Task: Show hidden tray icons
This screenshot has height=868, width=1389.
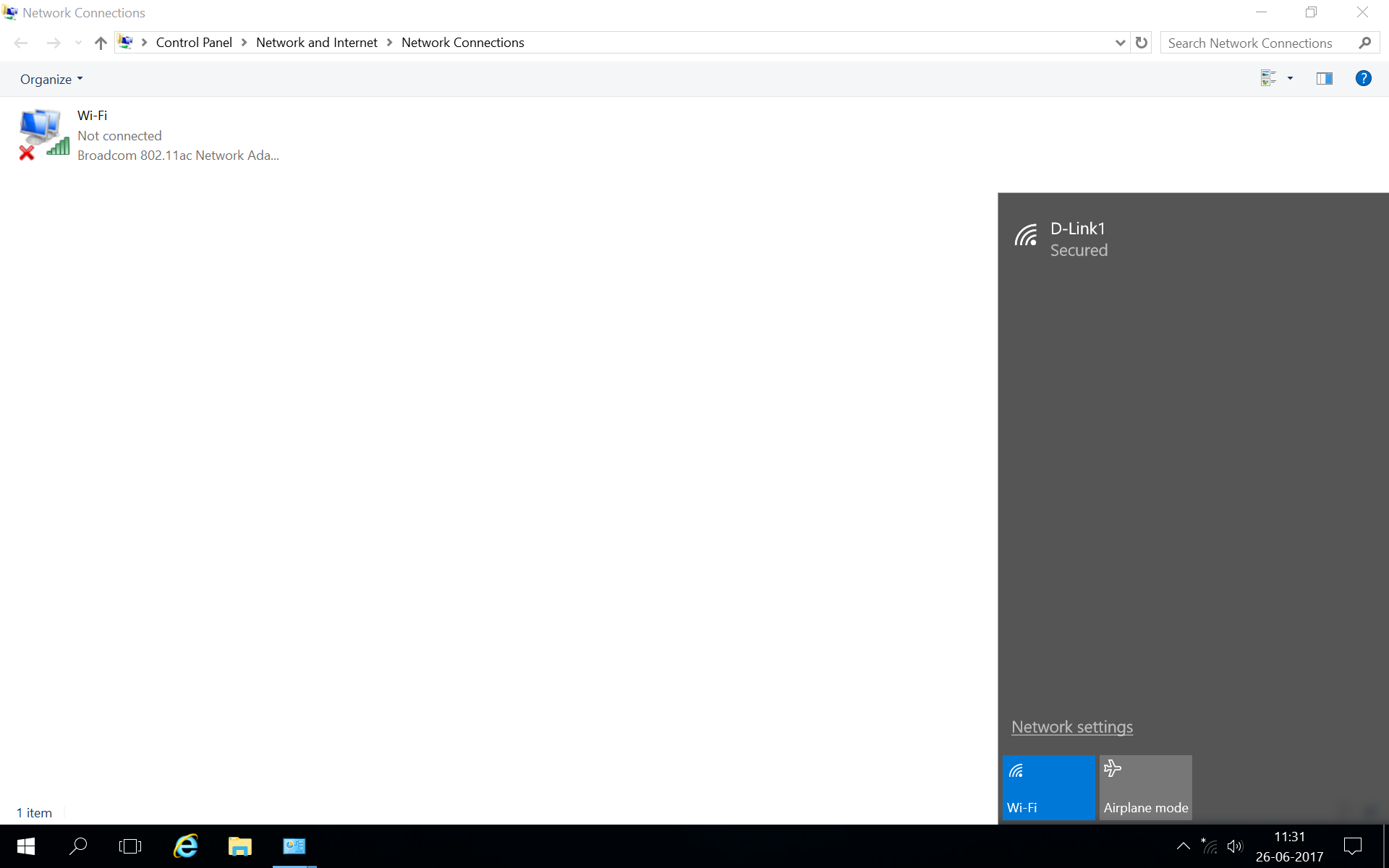Action: tap(1184, 846)
